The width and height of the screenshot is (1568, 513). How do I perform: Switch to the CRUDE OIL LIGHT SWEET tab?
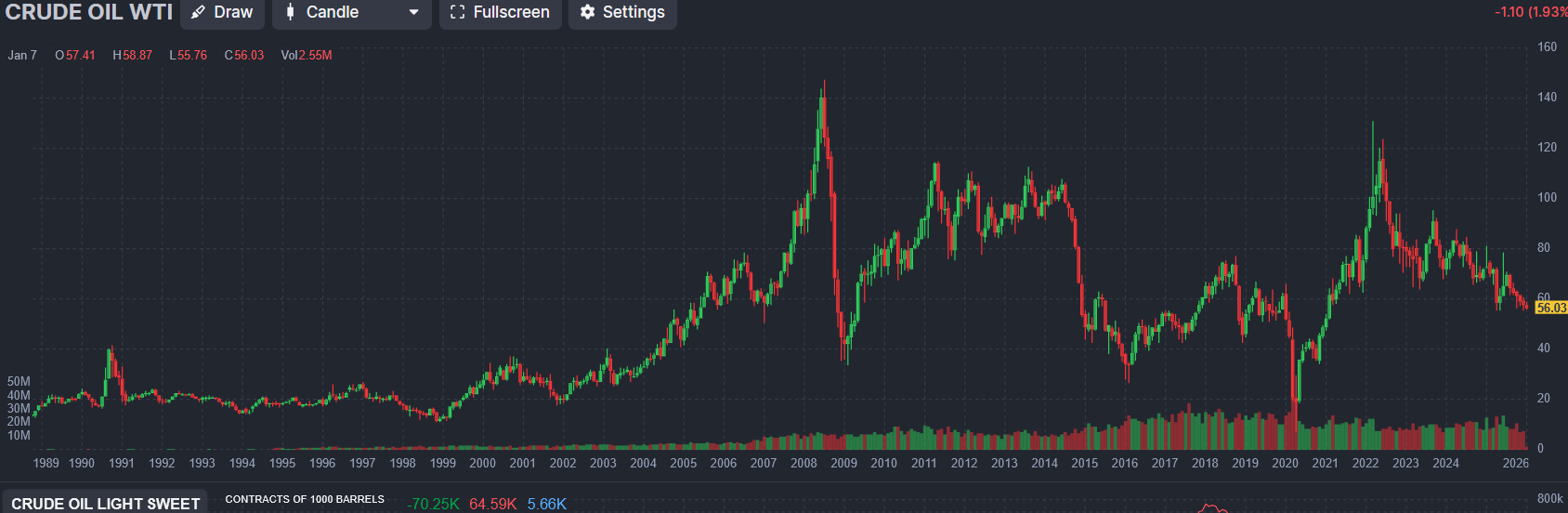[x=106, y=503]
